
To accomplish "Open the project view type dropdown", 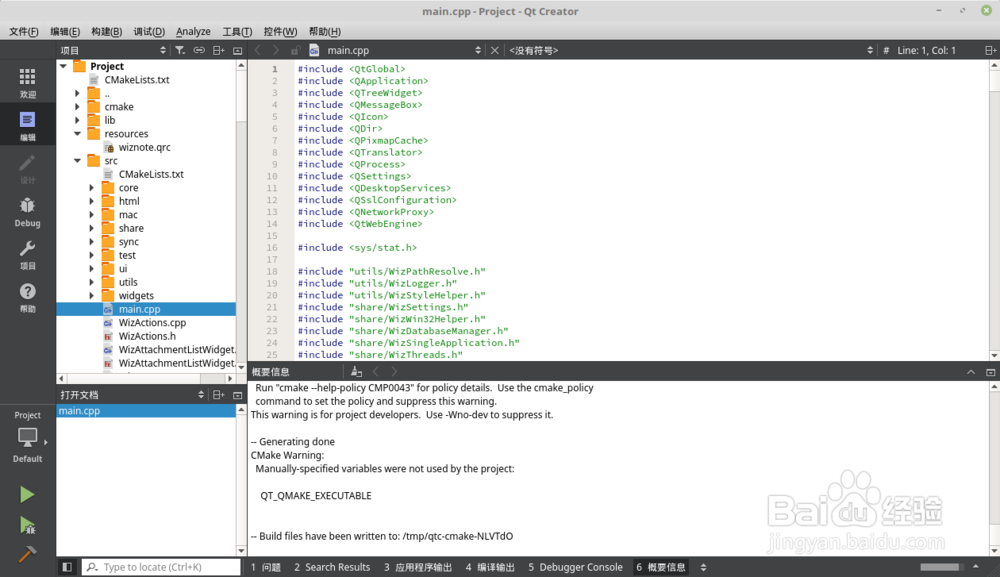I will 114,50.
